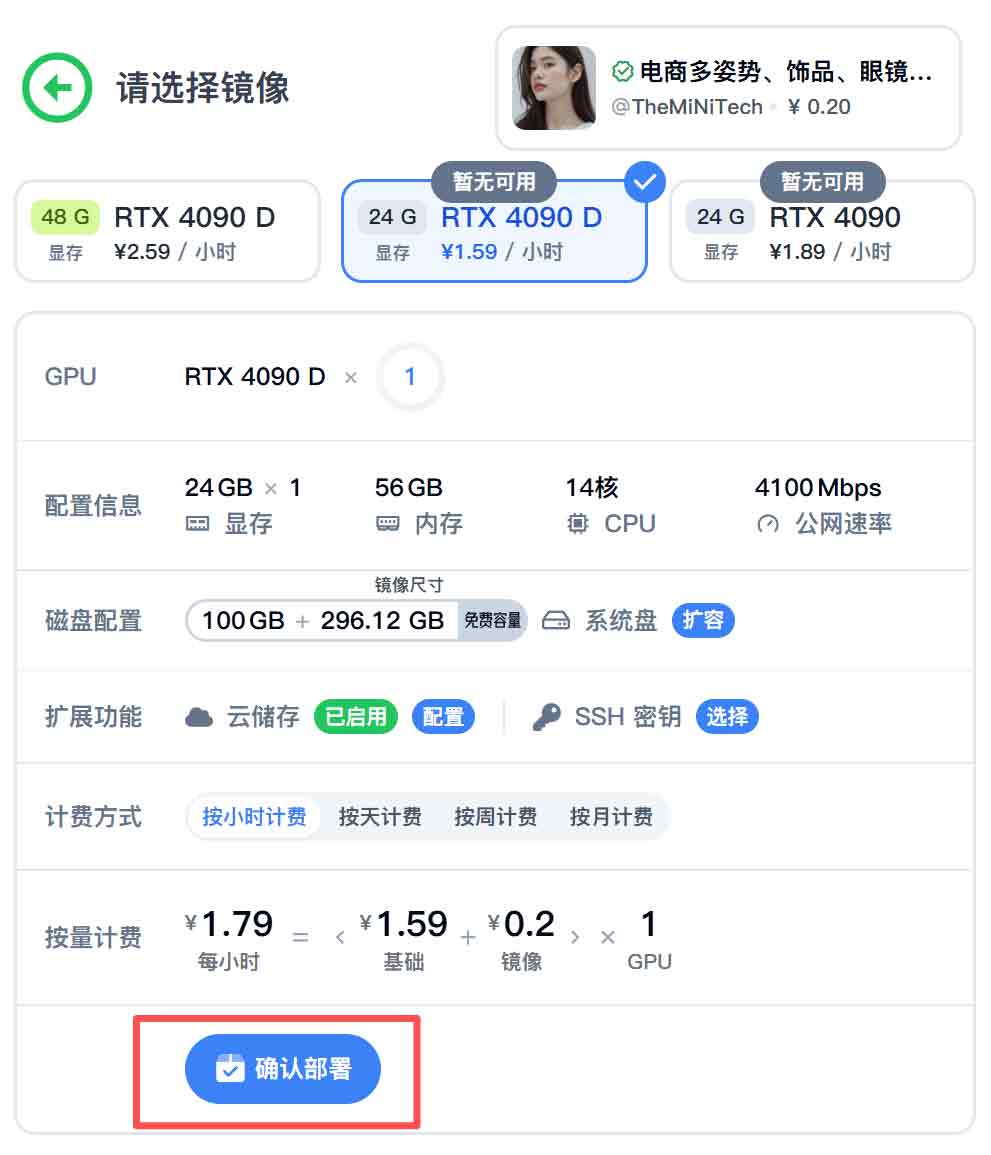Click the right chevron after image price
The width and height of the screenshot is (991, 1155).
575,938
